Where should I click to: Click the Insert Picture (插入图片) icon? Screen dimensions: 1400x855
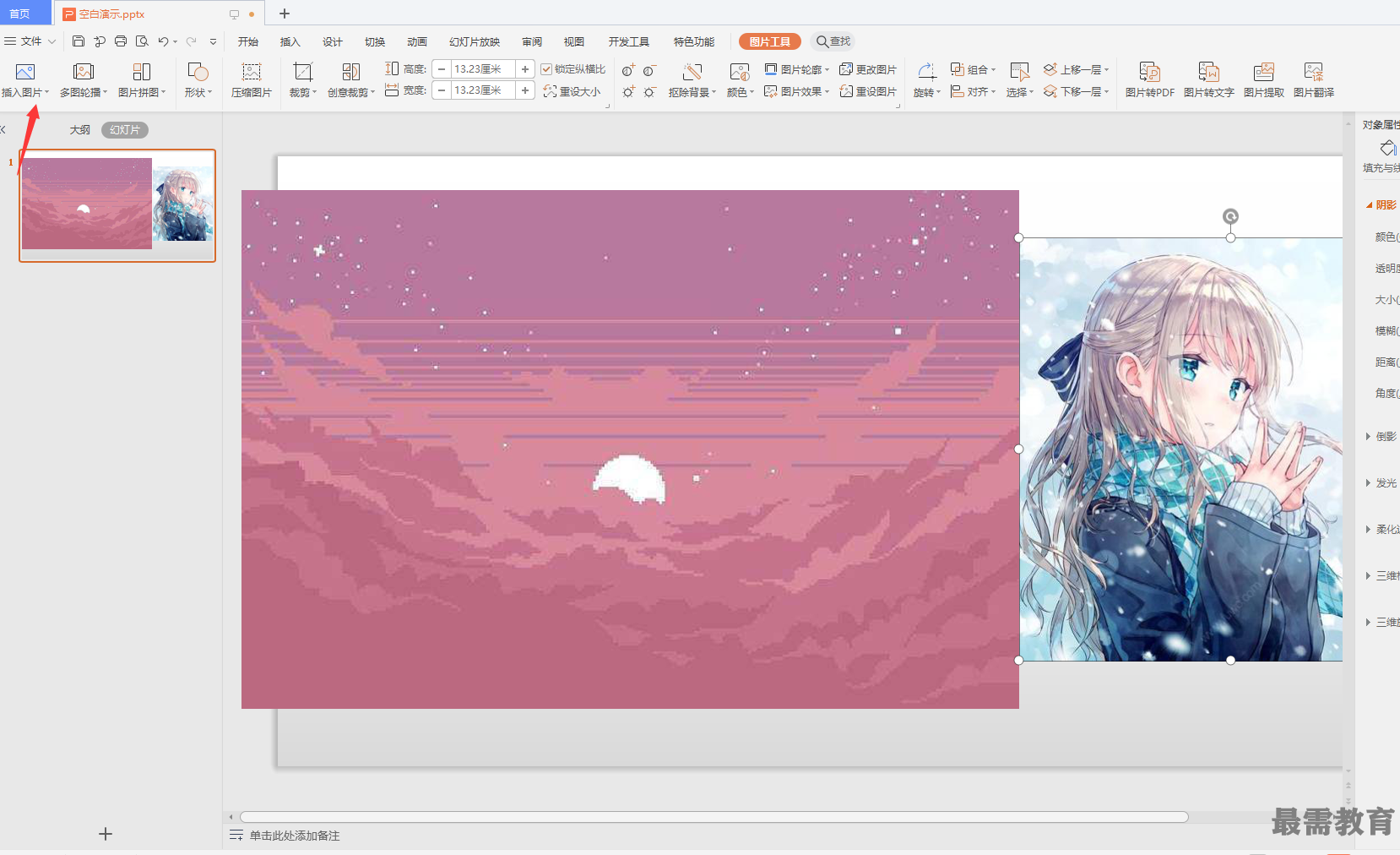25,72
